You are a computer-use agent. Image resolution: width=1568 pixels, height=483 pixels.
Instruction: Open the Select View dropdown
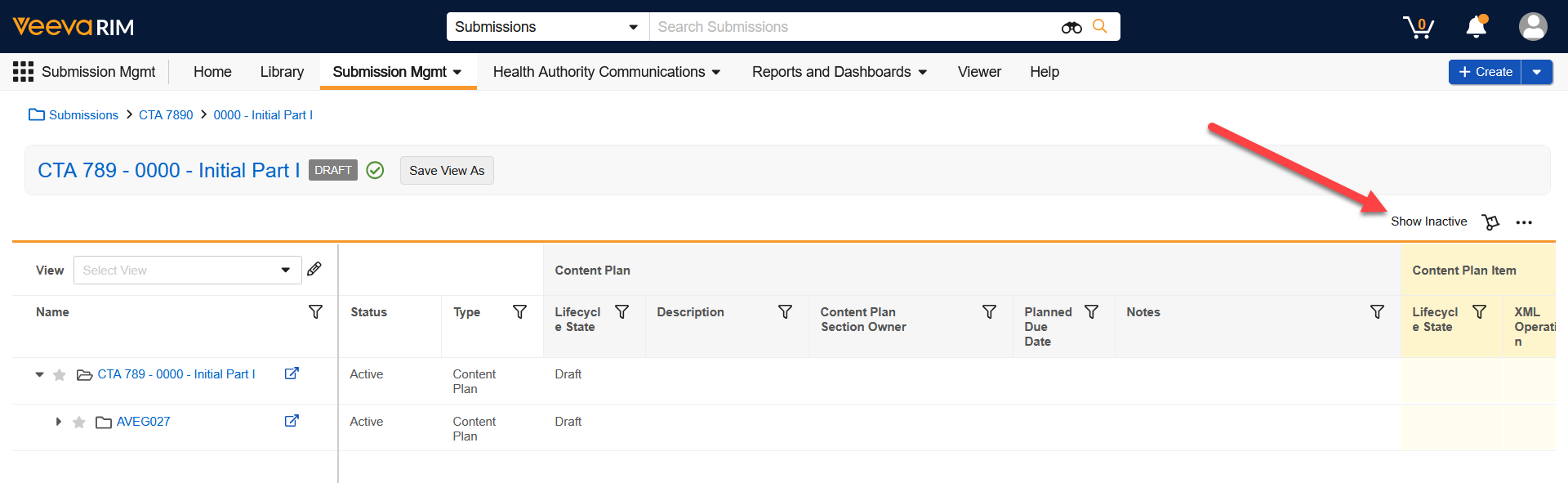pos(187,271)
